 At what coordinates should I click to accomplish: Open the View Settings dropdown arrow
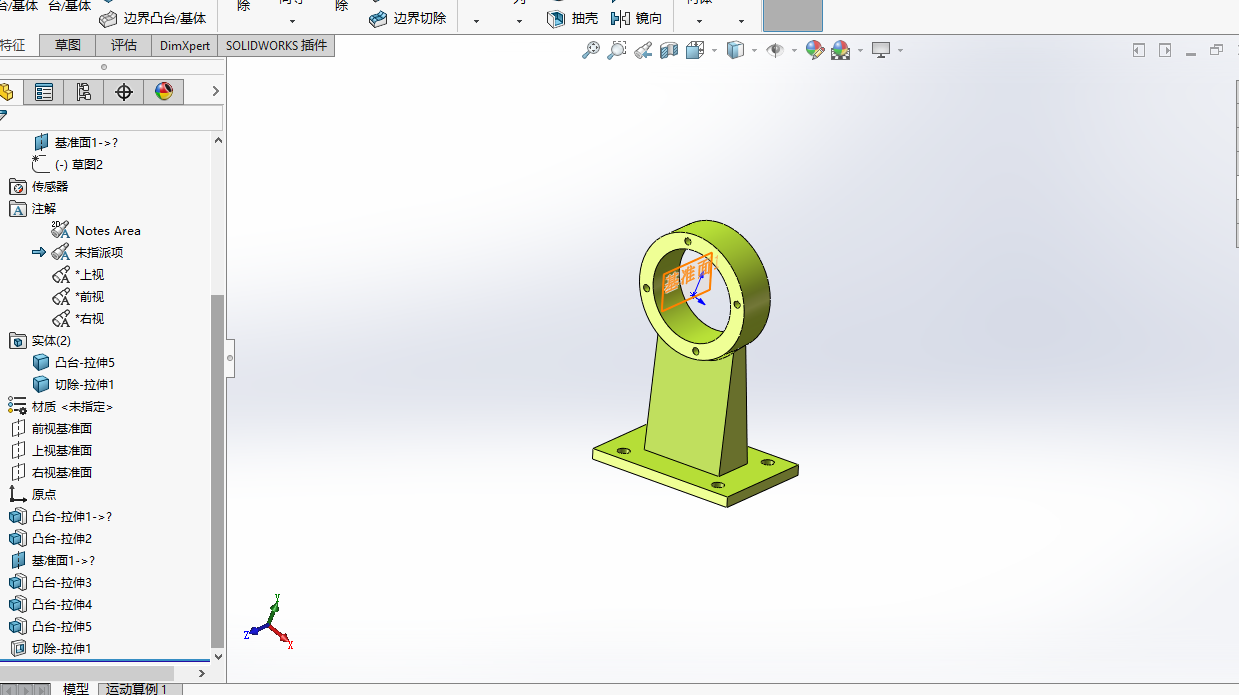coord(900,51)
